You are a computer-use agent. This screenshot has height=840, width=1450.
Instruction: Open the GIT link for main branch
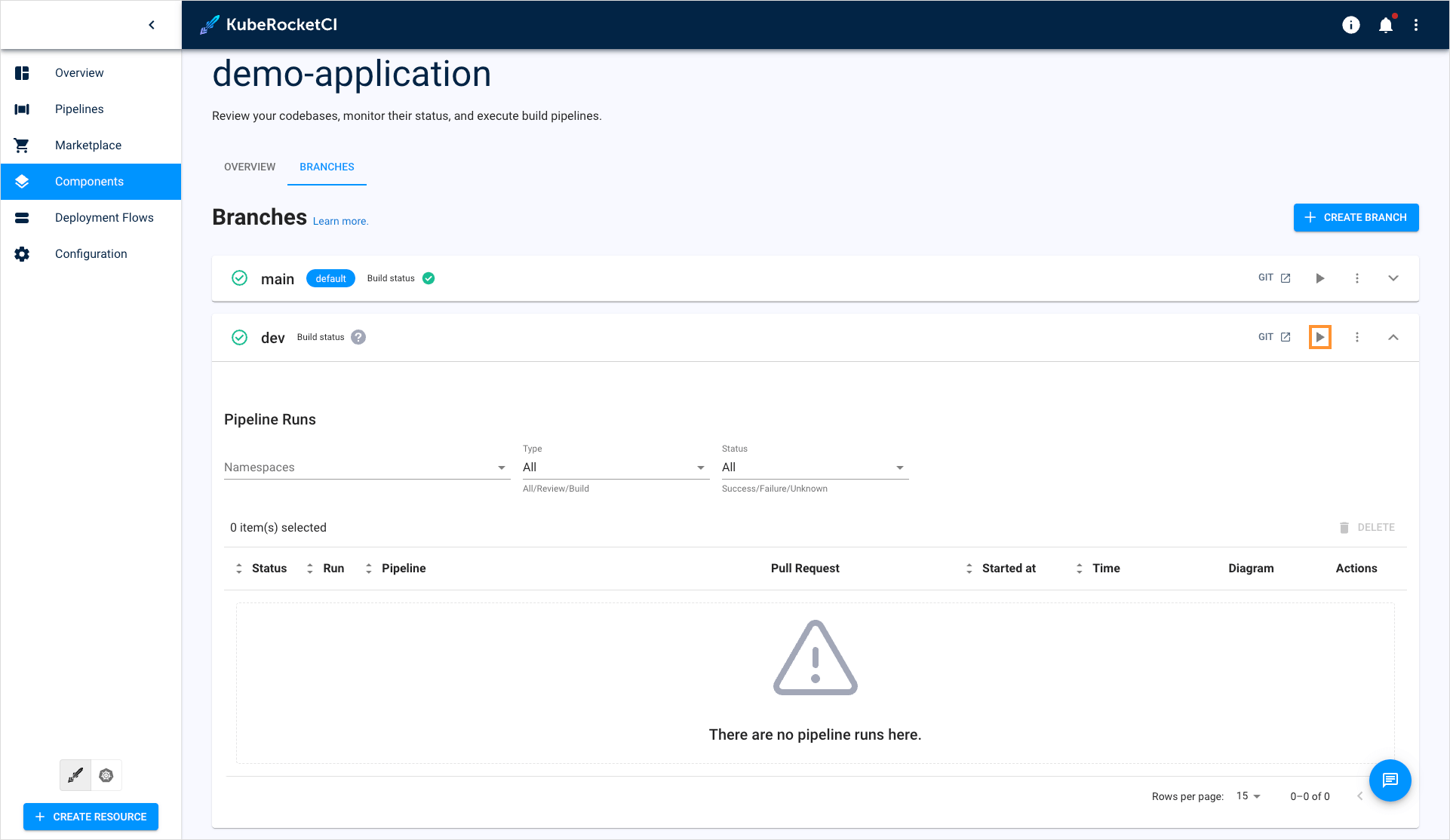pyautogui.click(x=1276, y=278)
